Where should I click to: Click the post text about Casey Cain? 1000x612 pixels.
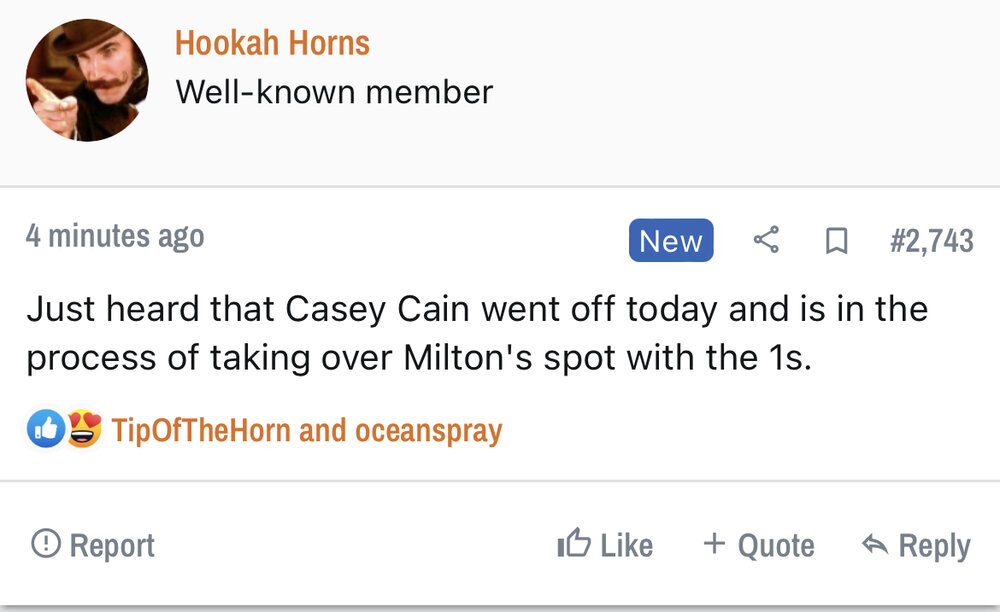click(477, 333)
